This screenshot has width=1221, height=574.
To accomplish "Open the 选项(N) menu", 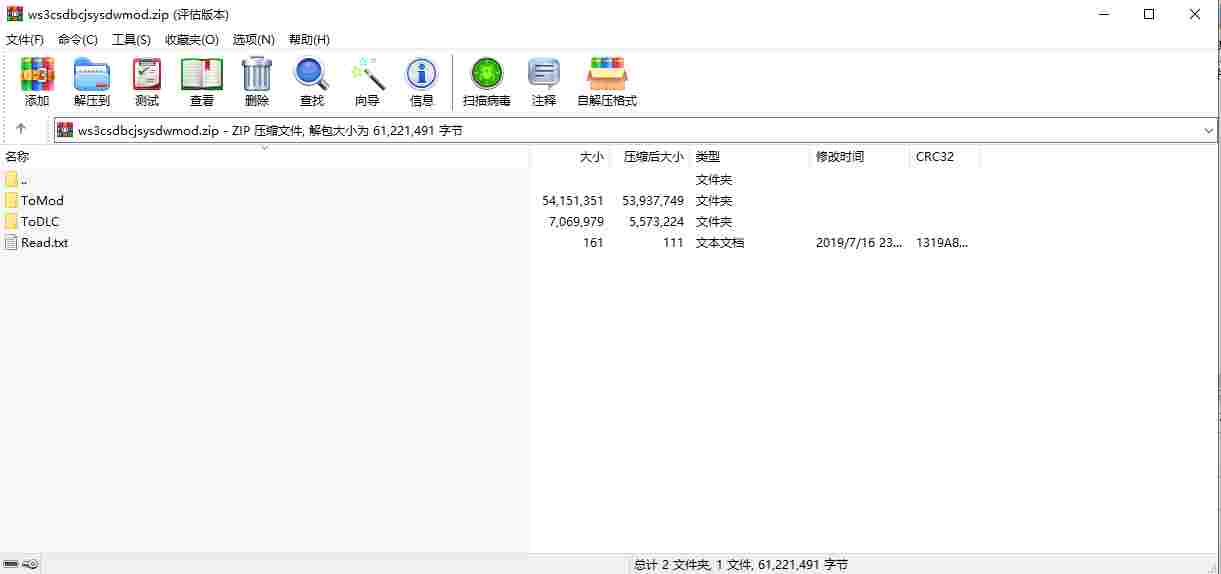I will [x=254, y=39].
